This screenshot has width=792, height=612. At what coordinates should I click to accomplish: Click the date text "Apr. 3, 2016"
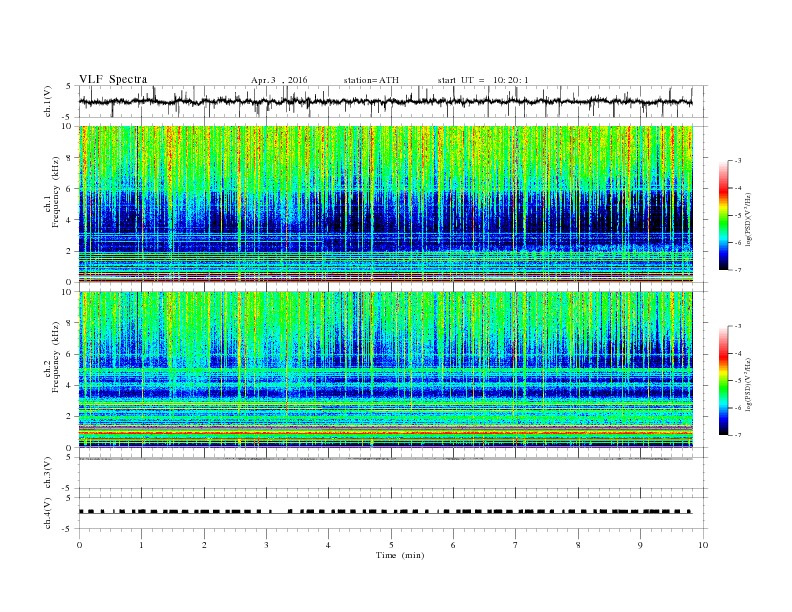279,80
